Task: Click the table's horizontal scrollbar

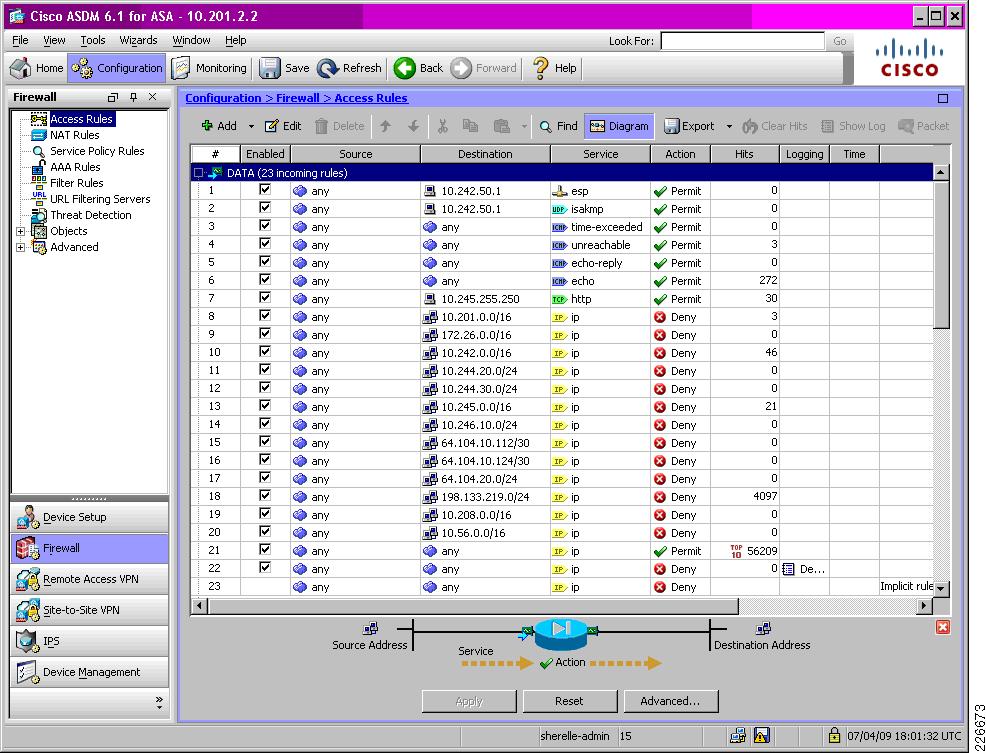Action: (473, 606)
